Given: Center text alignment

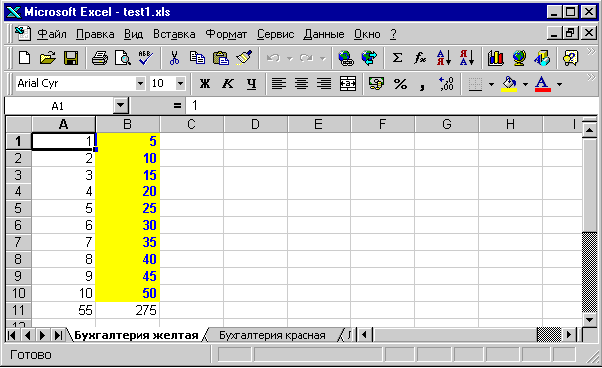Looking at the screenshot, I should point(301,83).
